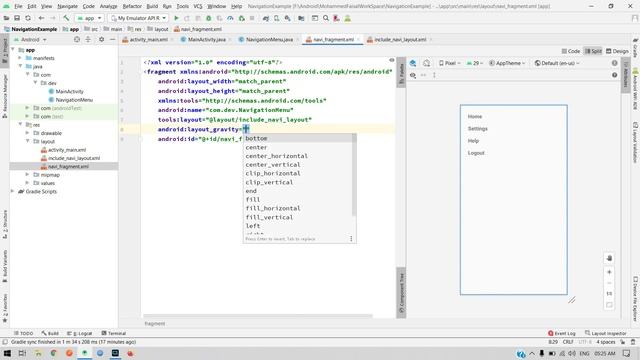Hide the Project panel with minus icon
Viewport: 640px width, 360px height.
click(112, 40)
